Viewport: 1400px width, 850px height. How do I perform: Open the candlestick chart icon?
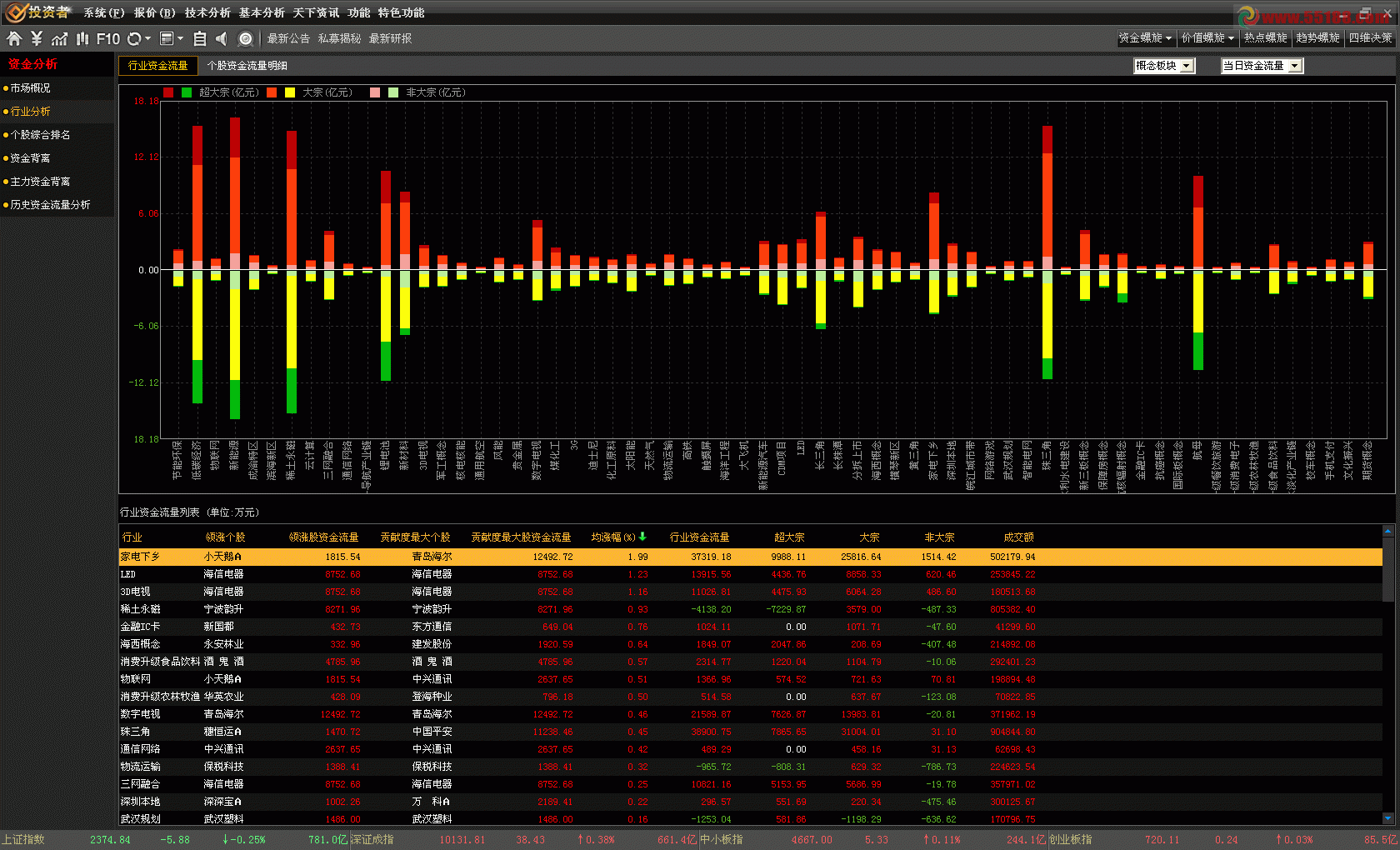pos(82,38)
